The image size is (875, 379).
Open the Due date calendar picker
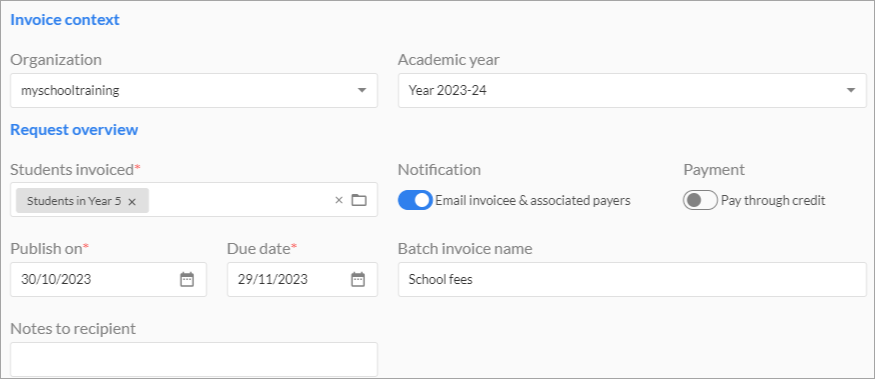[x=358, y=279]
